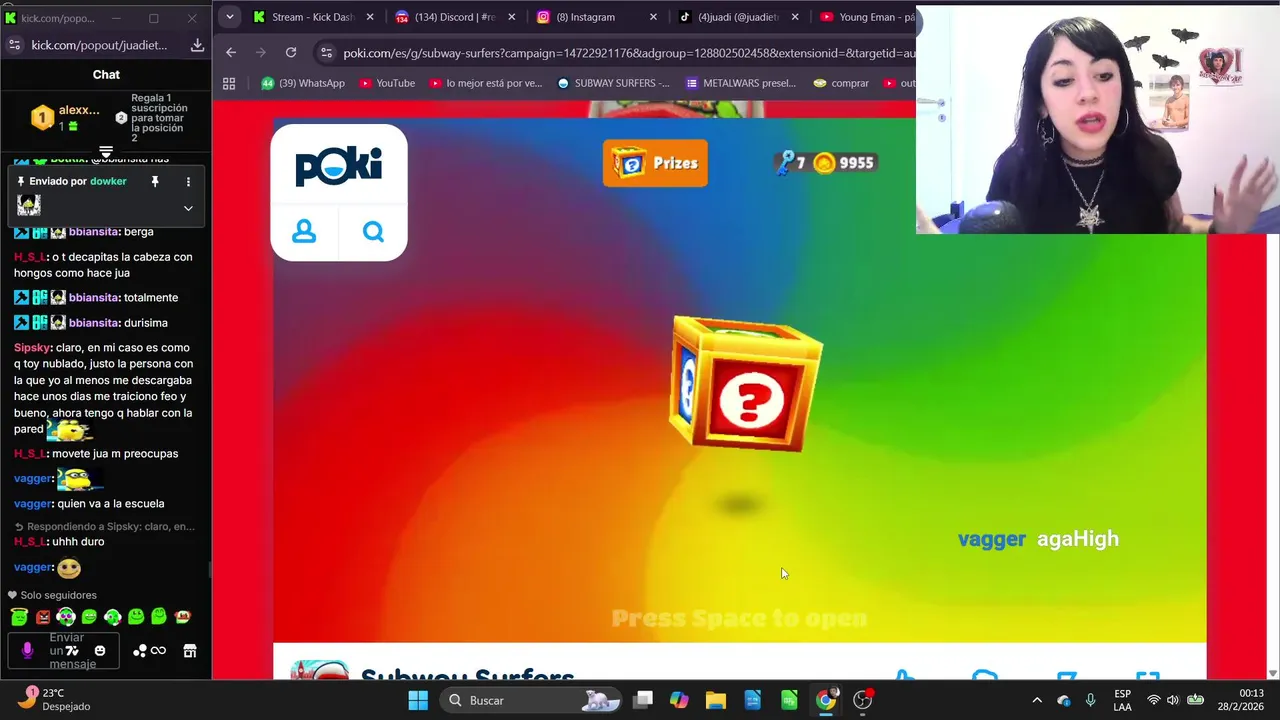Click the angel emote in quick emotes
This screenshot has height=720, width=1280.
click(19, 617)
